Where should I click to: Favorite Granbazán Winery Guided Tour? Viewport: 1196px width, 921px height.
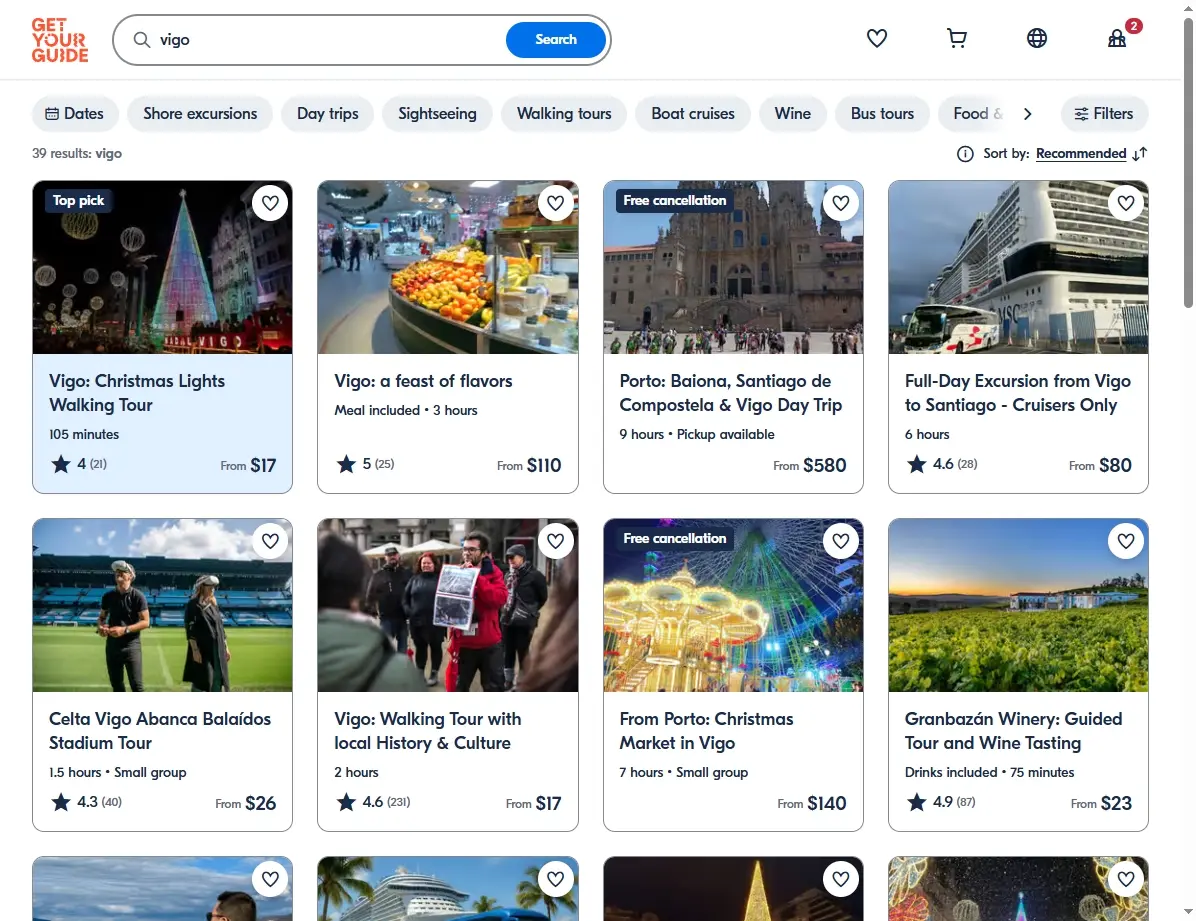[1126, 541]
